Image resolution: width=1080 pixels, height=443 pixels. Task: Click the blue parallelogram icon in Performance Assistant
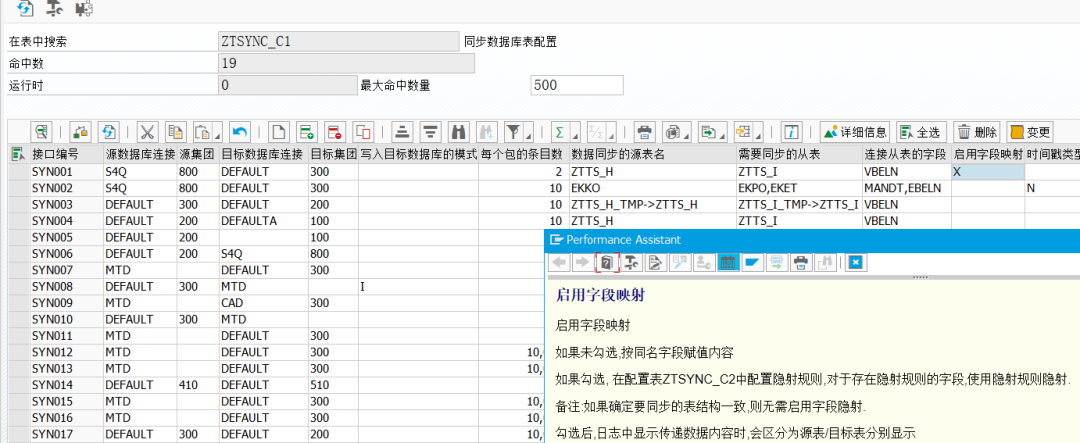point(752,262)
